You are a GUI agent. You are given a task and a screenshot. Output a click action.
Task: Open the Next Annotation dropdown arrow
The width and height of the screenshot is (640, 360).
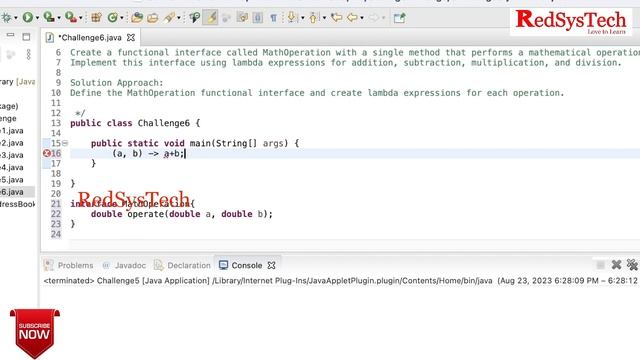coord(302,18)
